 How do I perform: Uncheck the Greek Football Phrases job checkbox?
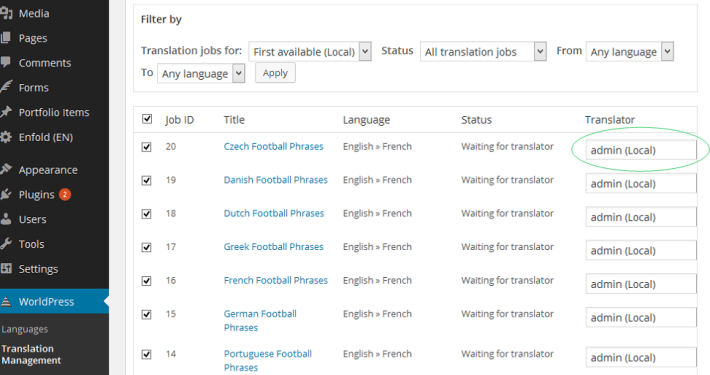click(x=146, y=247)
